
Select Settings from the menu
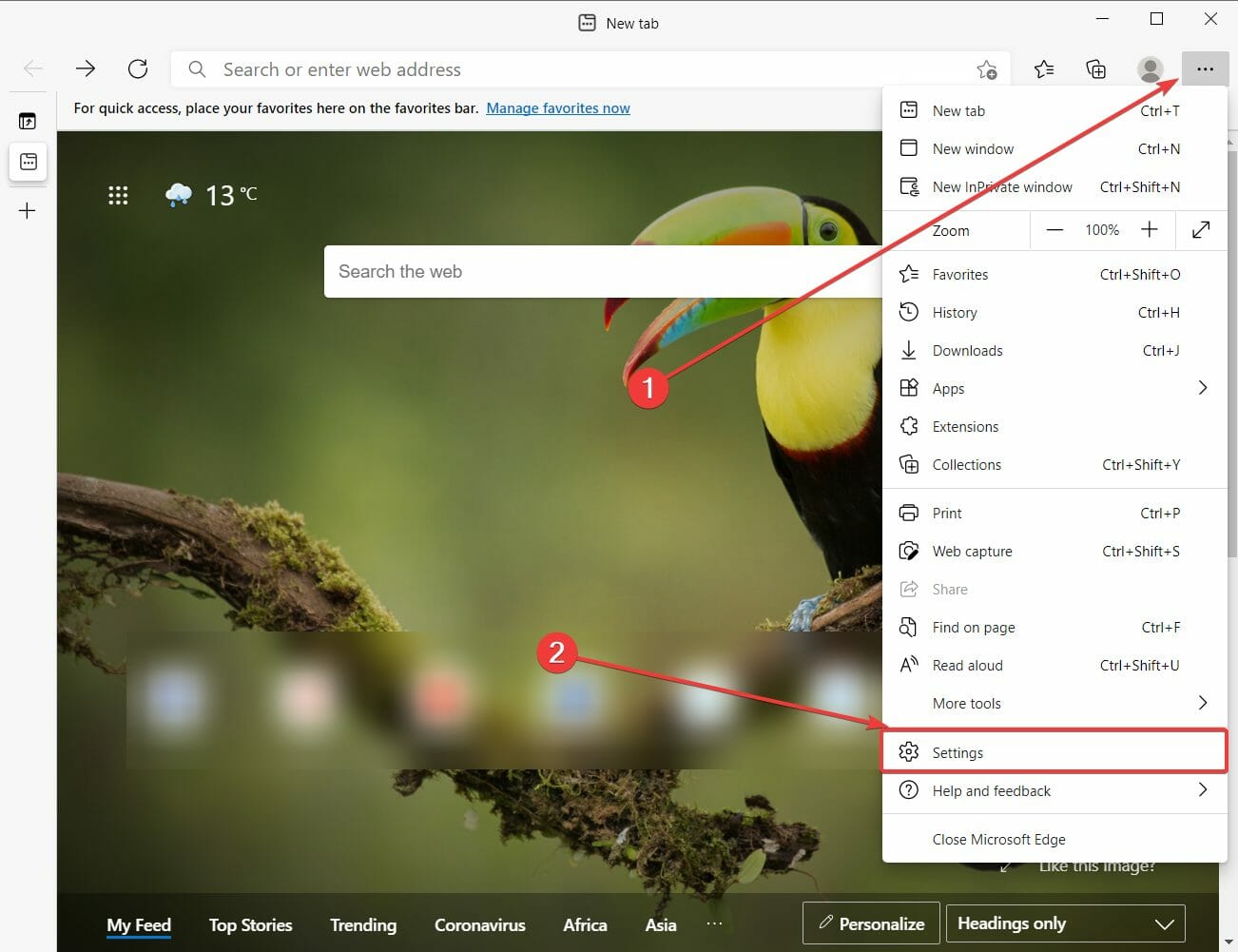(x=958, y=751)
